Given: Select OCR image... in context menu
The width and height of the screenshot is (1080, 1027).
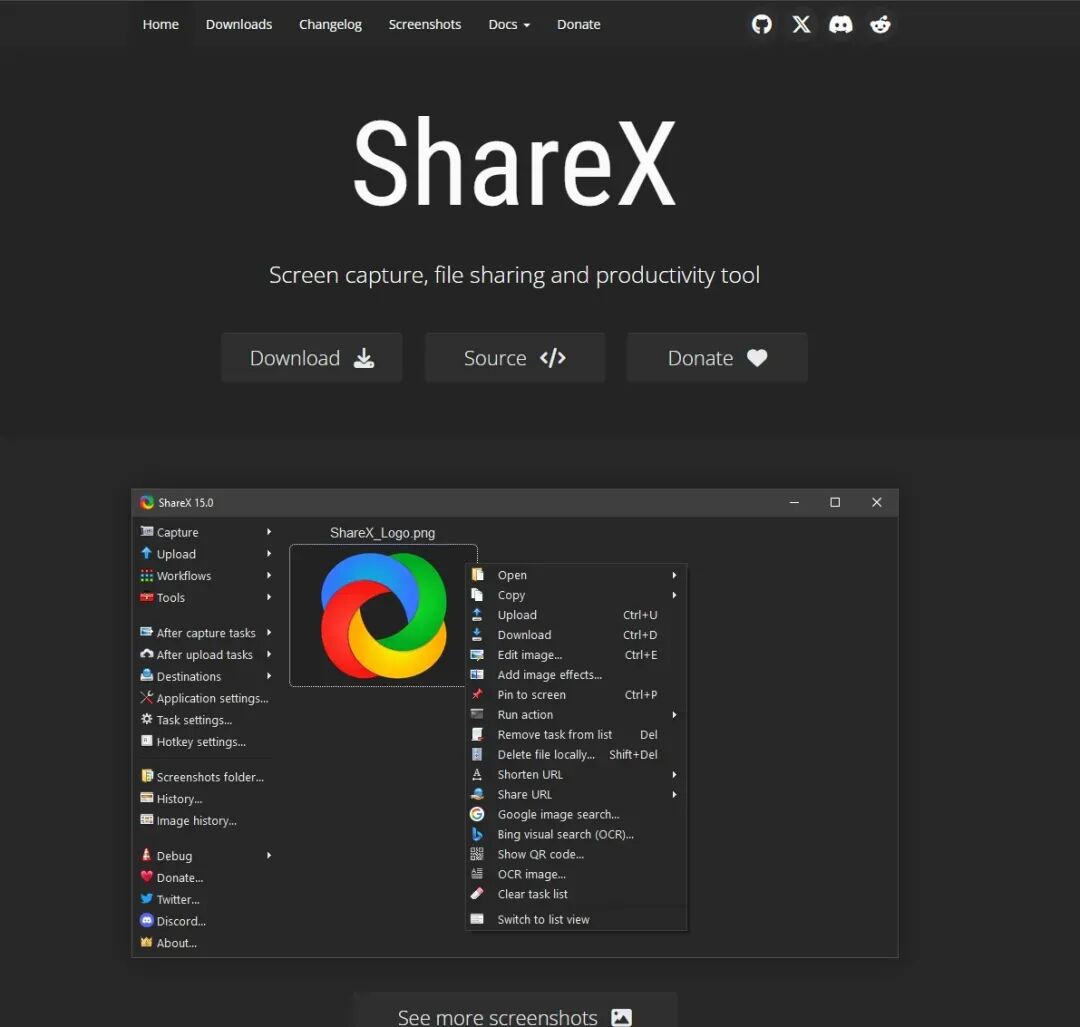Looking at the screenshot, I should tap(577, 874).
